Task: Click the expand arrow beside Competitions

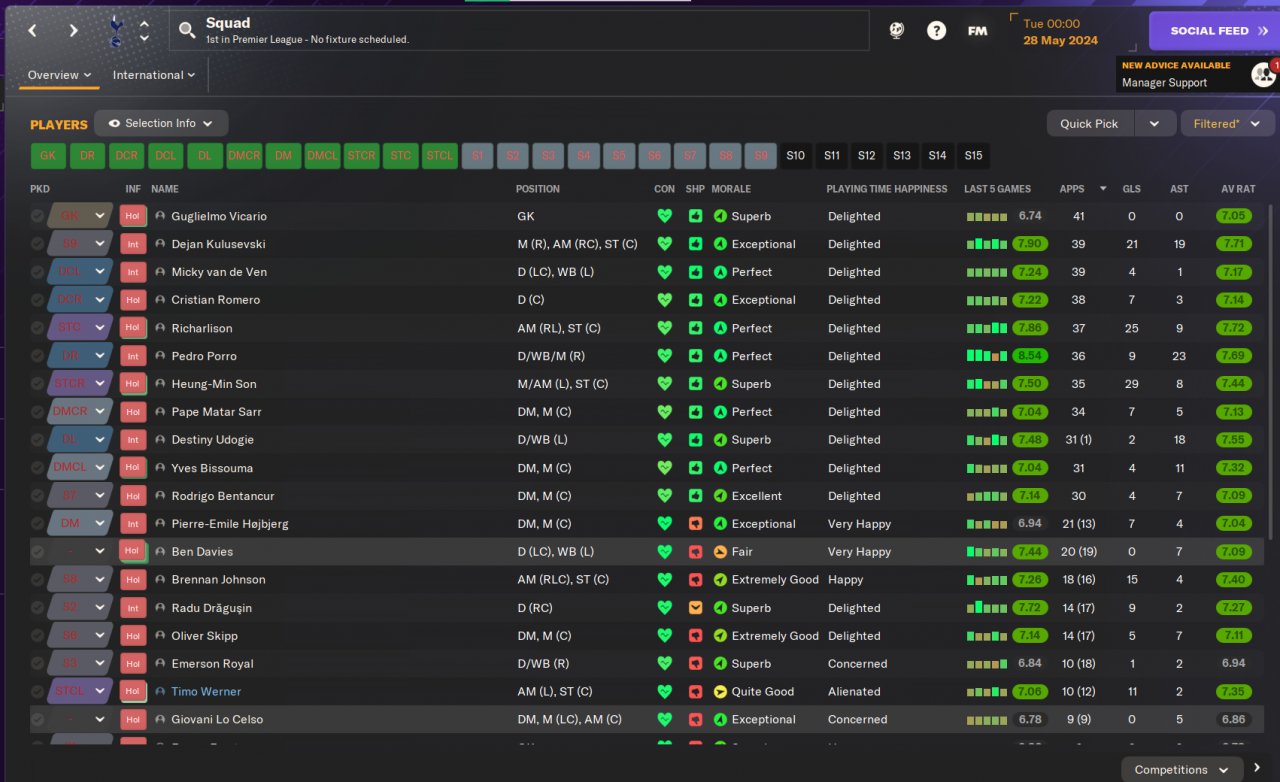Action: coord(1257,768)
